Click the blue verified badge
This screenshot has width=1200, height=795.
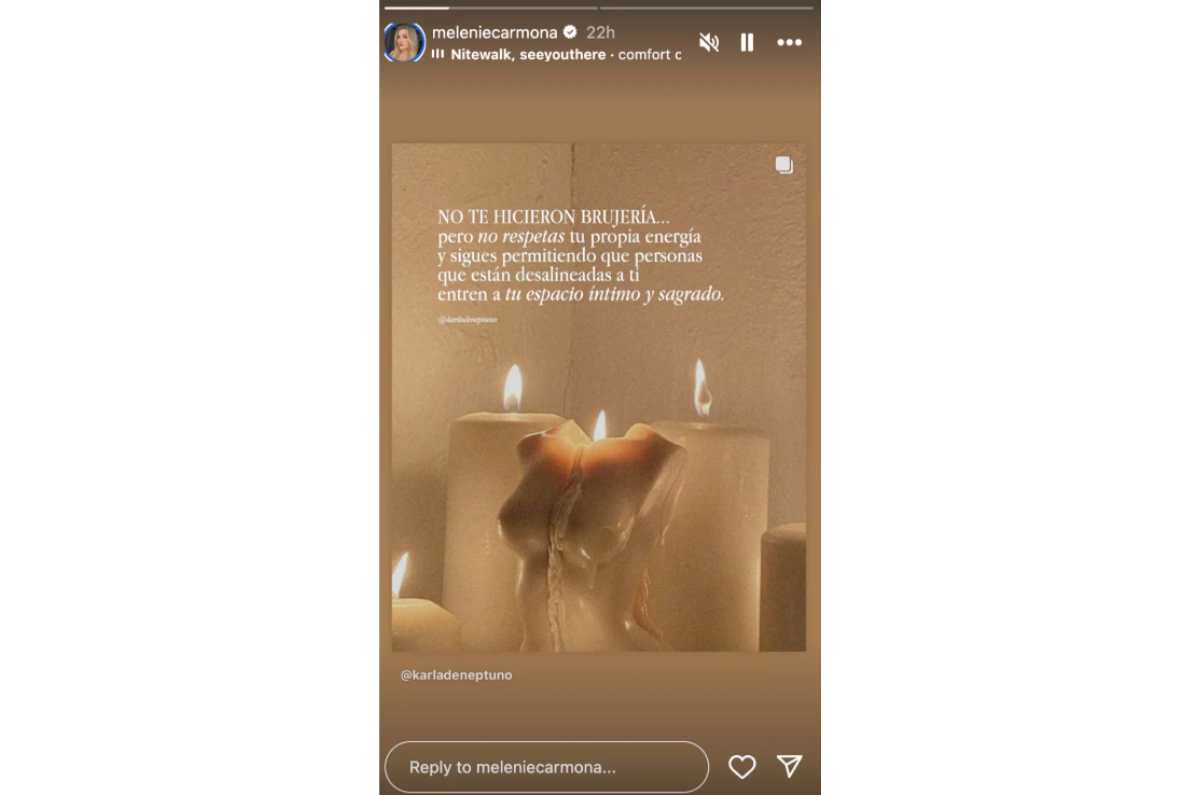coord(570,32)
